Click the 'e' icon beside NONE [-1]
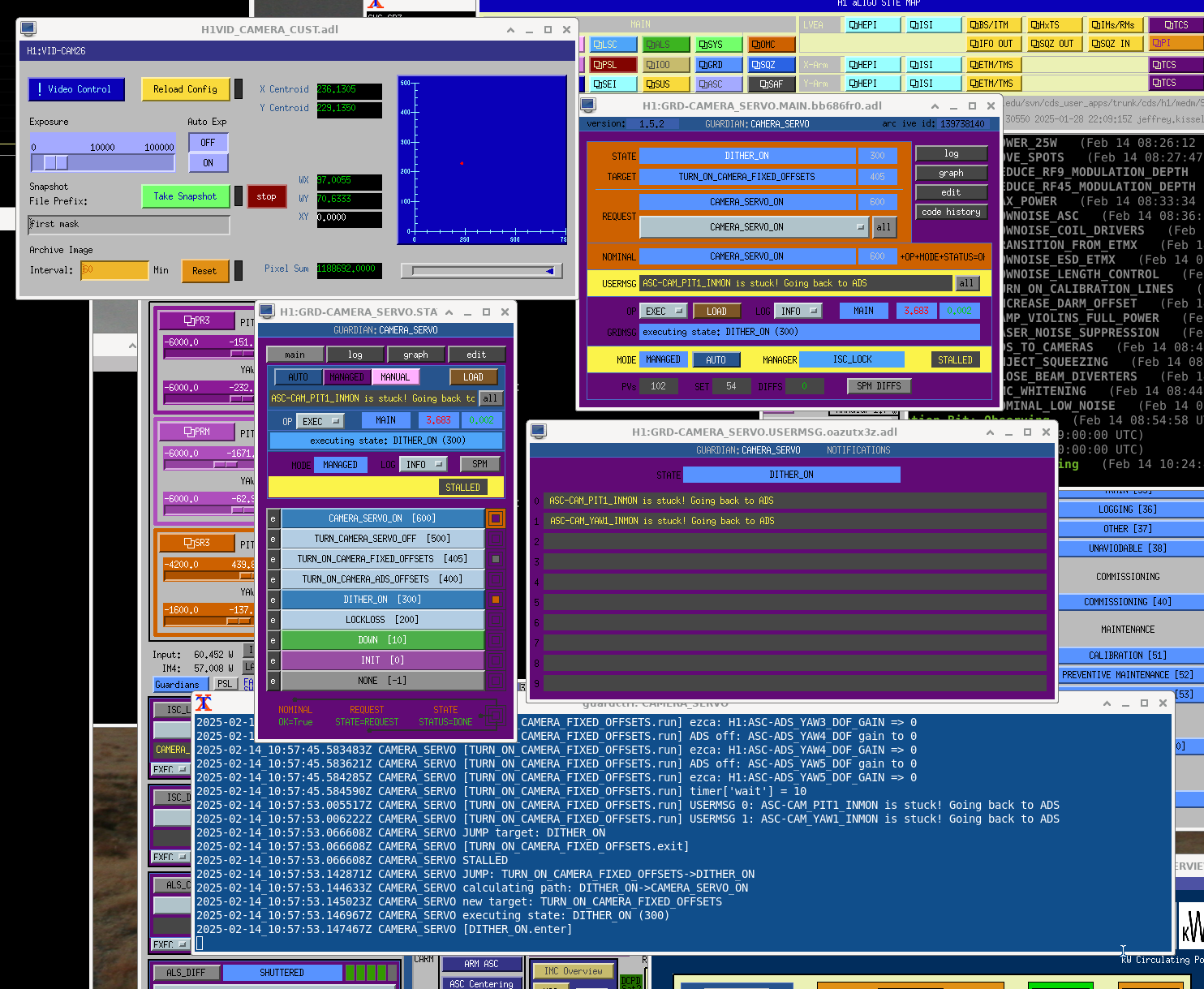1204x989 pixels. [273, 681]
